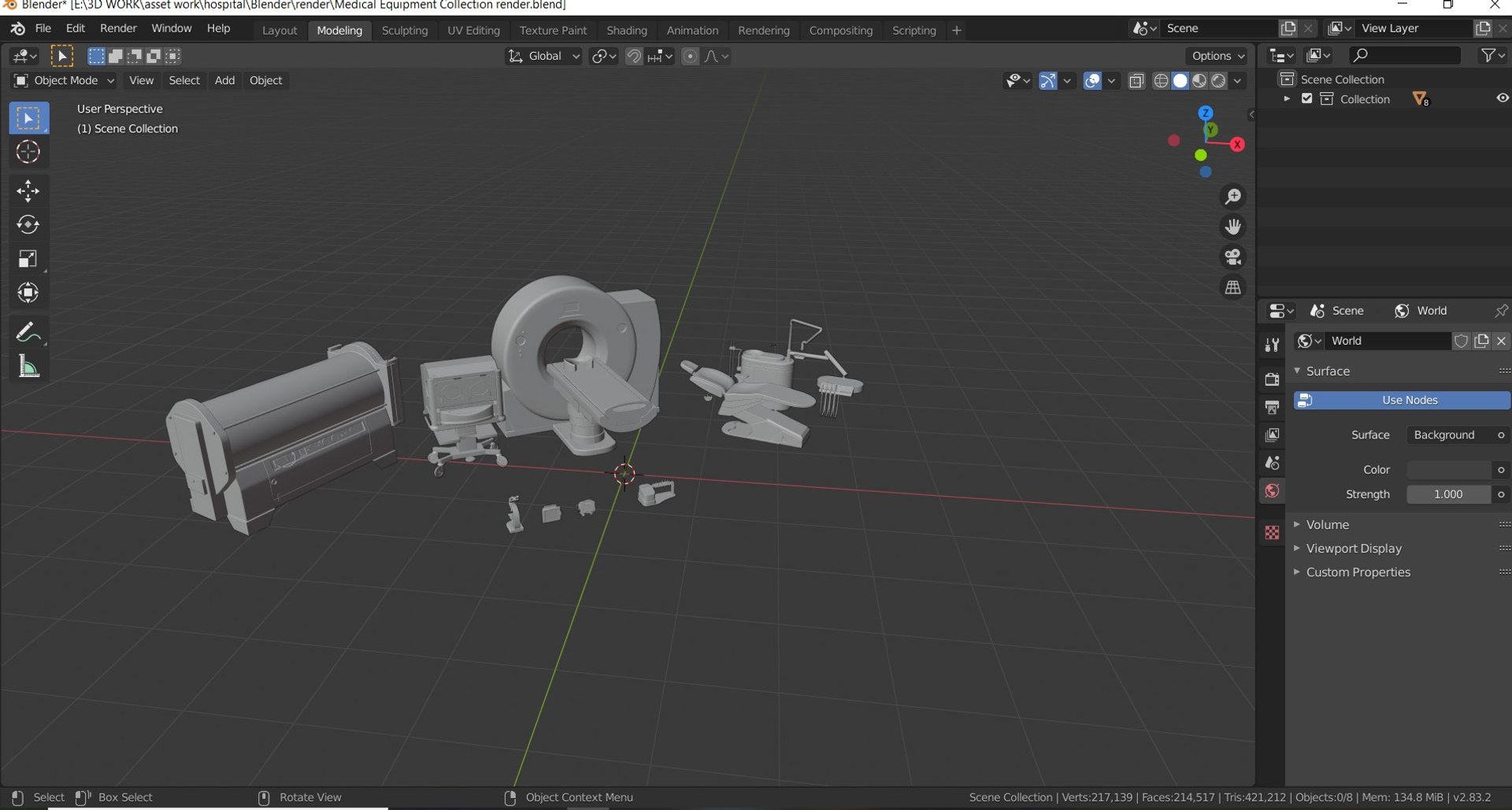
Task: Expand the Viewport Display panel
Action: (1354, 549)
